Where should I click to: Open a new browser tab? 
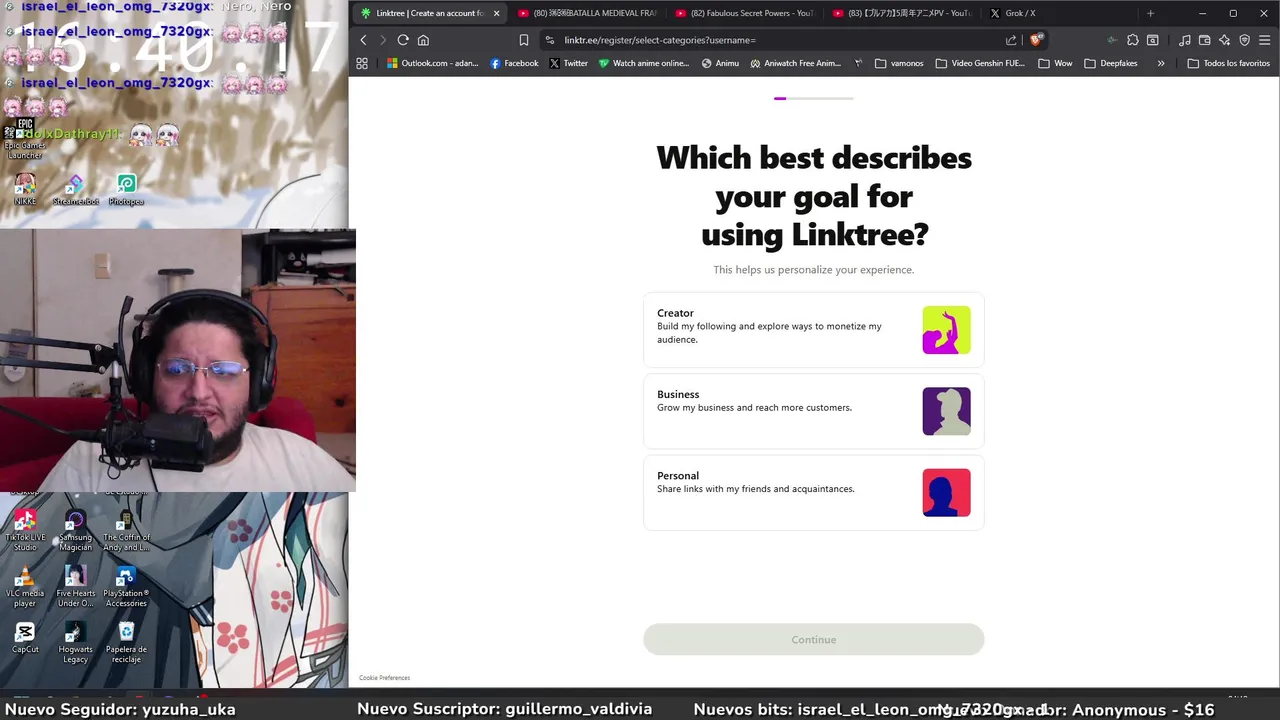[1150, 13]
